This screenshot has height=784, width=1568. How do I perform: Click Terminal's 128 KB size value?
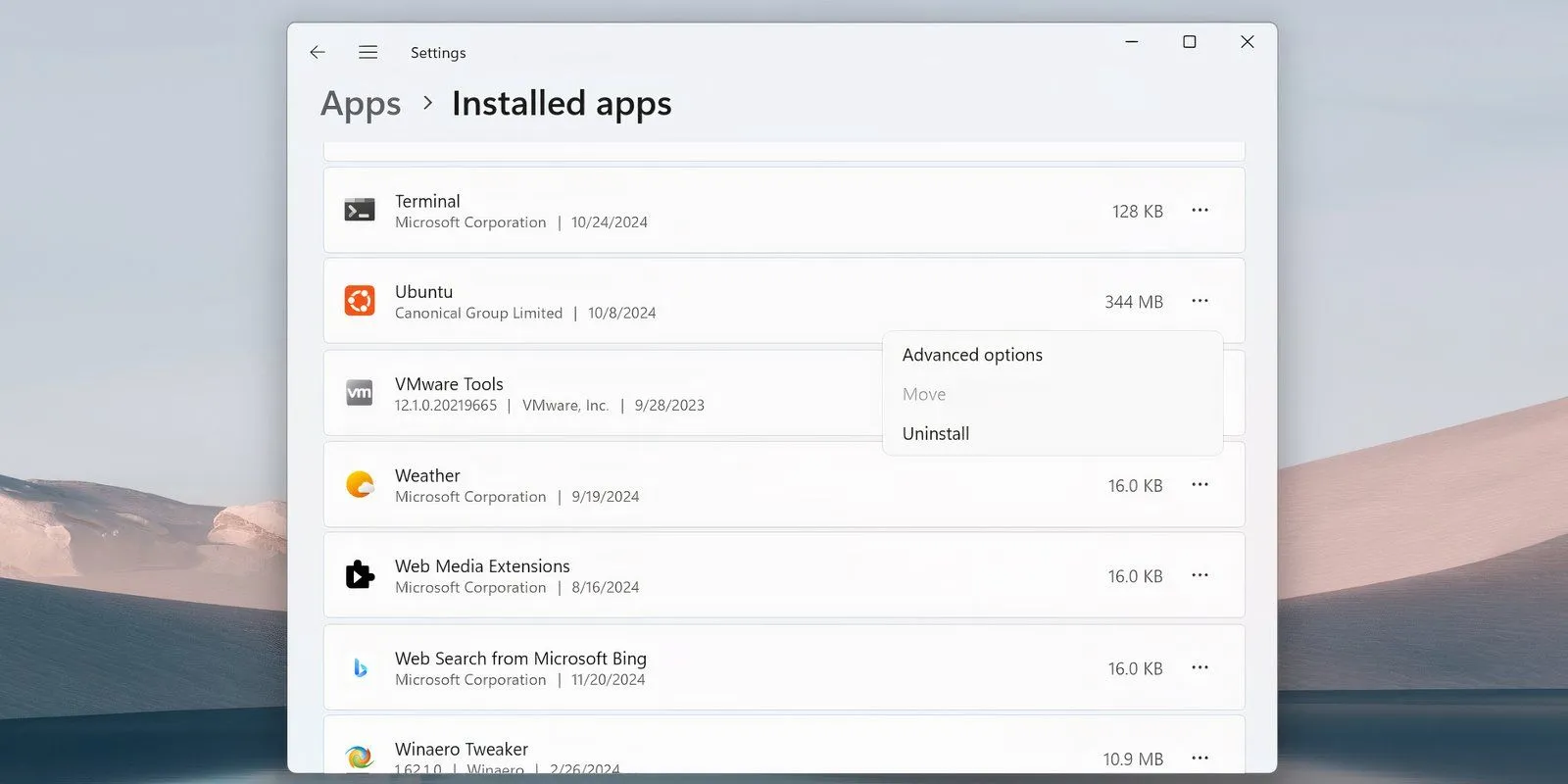[x=1138, y=212]
